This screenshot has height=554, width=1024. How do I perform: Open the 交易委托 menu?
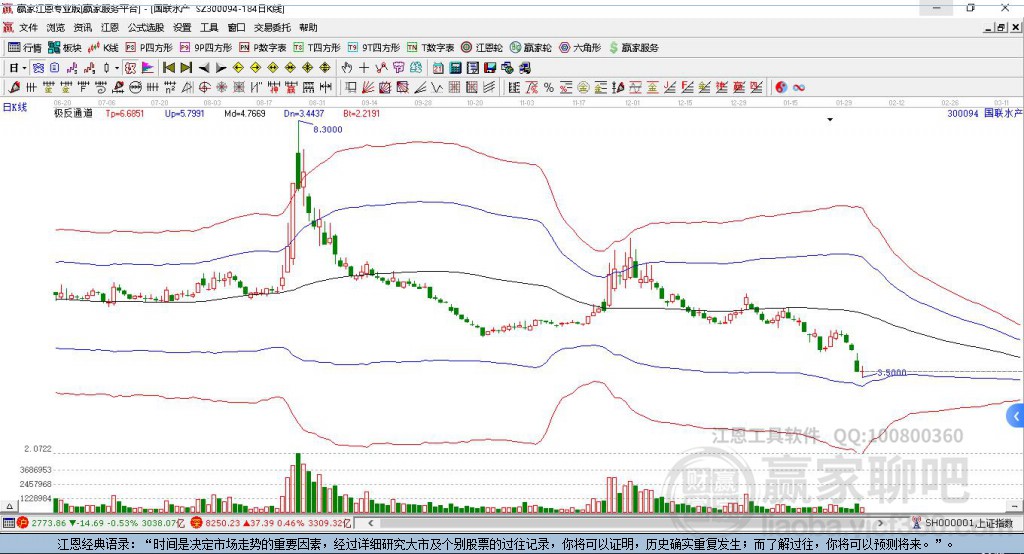coord(272,27)
